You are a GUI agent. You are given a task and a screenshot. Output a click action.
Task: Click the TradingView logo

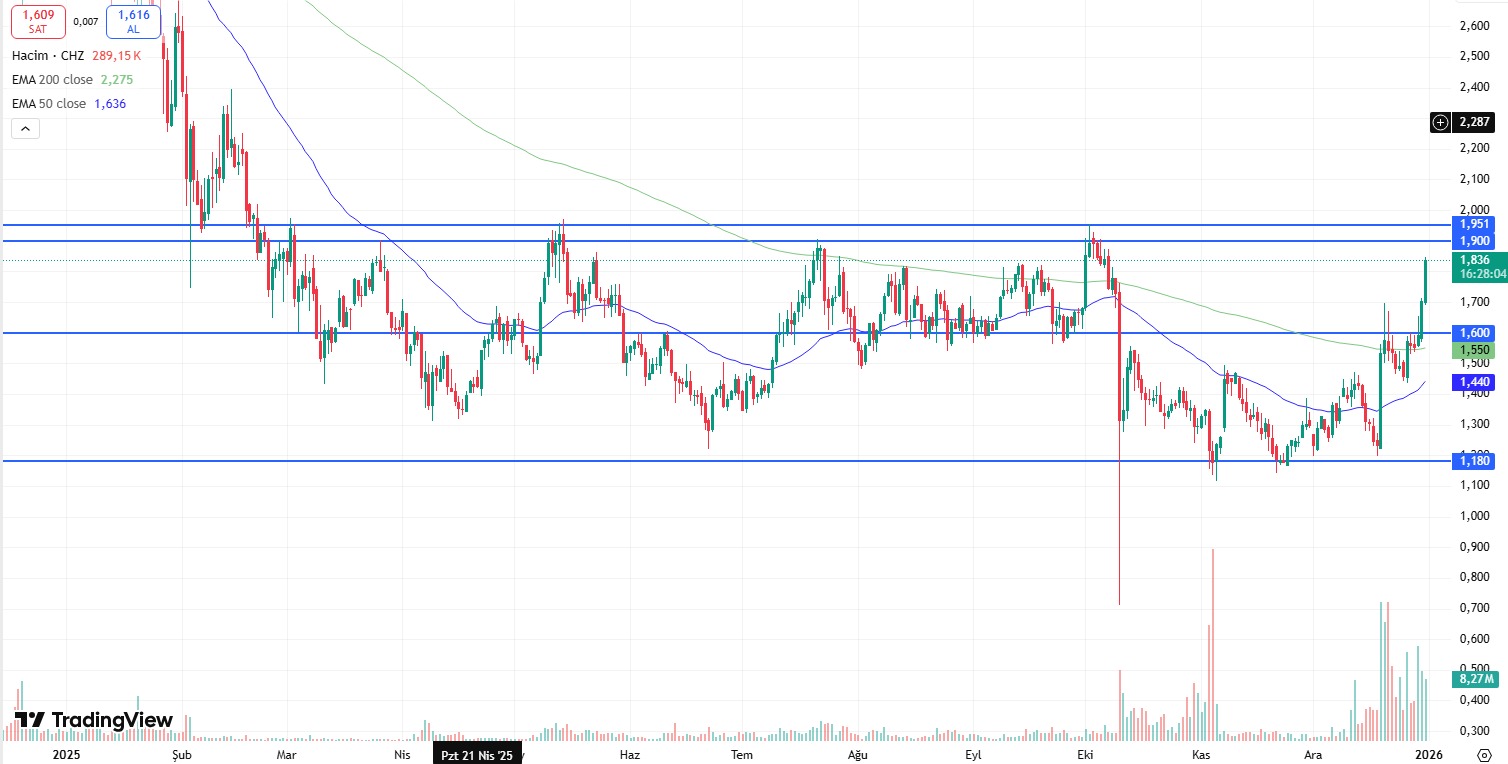[94, 720]
